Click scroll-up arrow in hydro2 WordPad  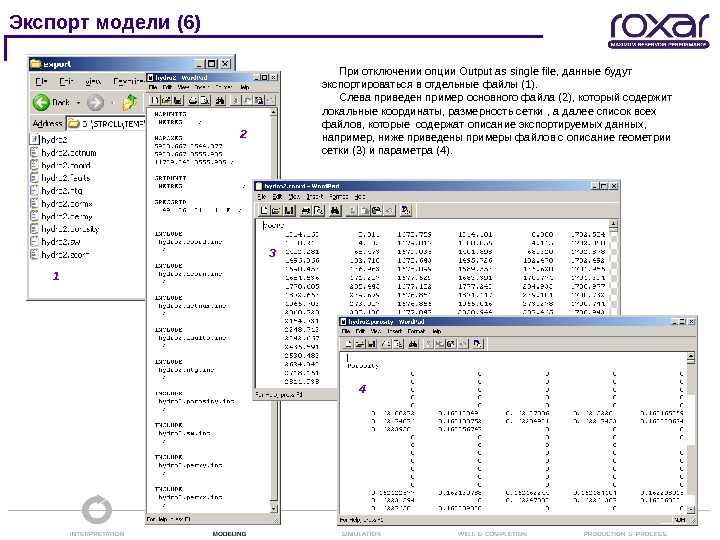[274, 112]
